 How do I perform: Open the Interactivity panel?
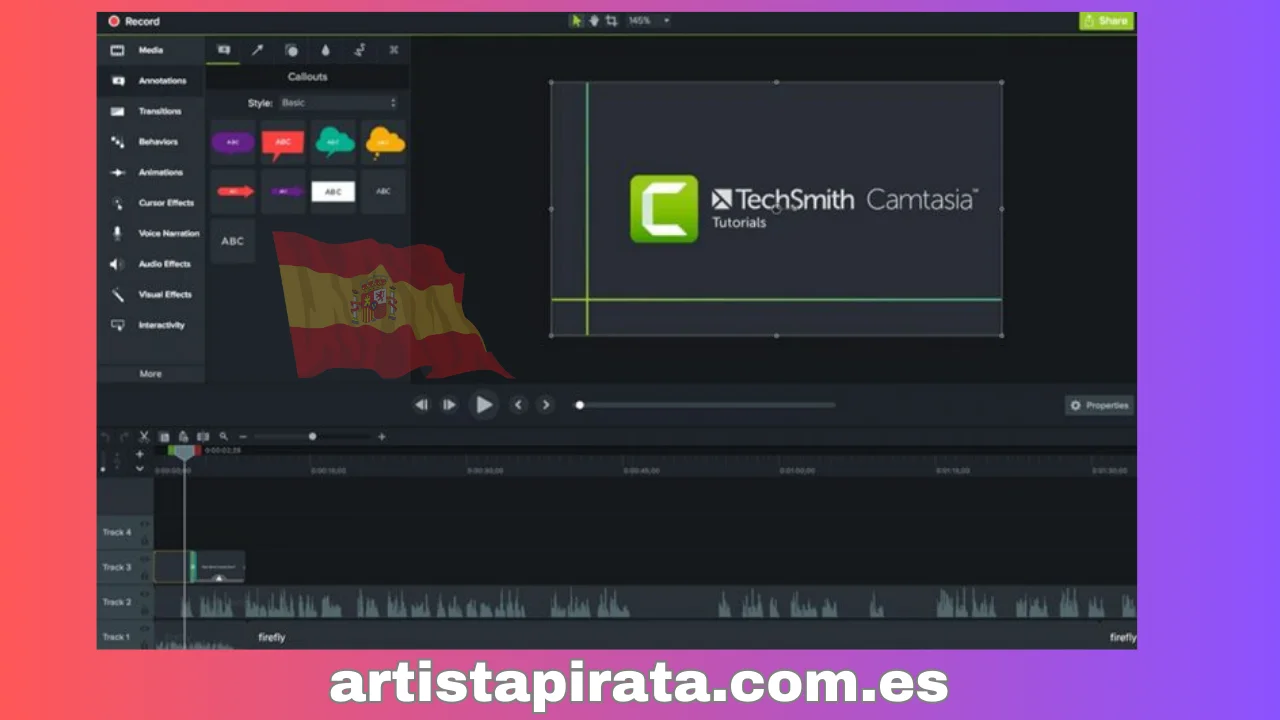pos(151,325)
